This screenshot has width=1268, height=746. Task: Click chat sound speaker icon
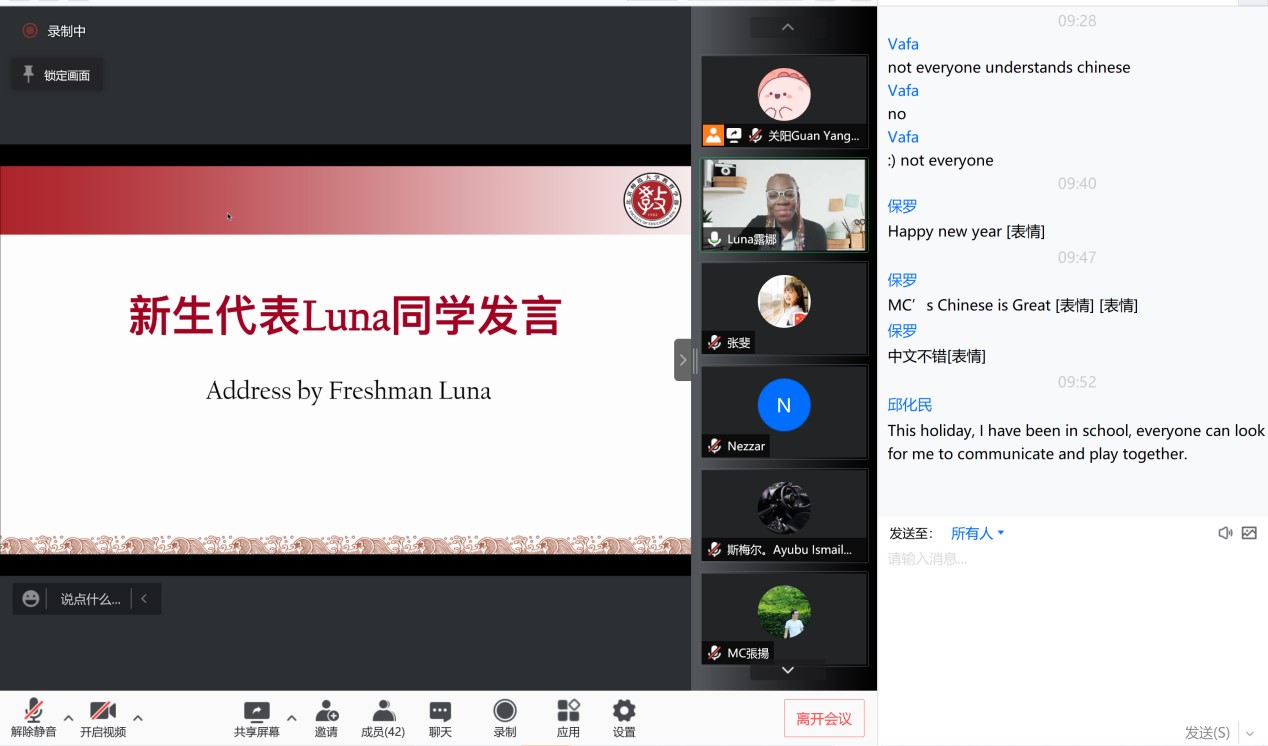point(1225,533)
